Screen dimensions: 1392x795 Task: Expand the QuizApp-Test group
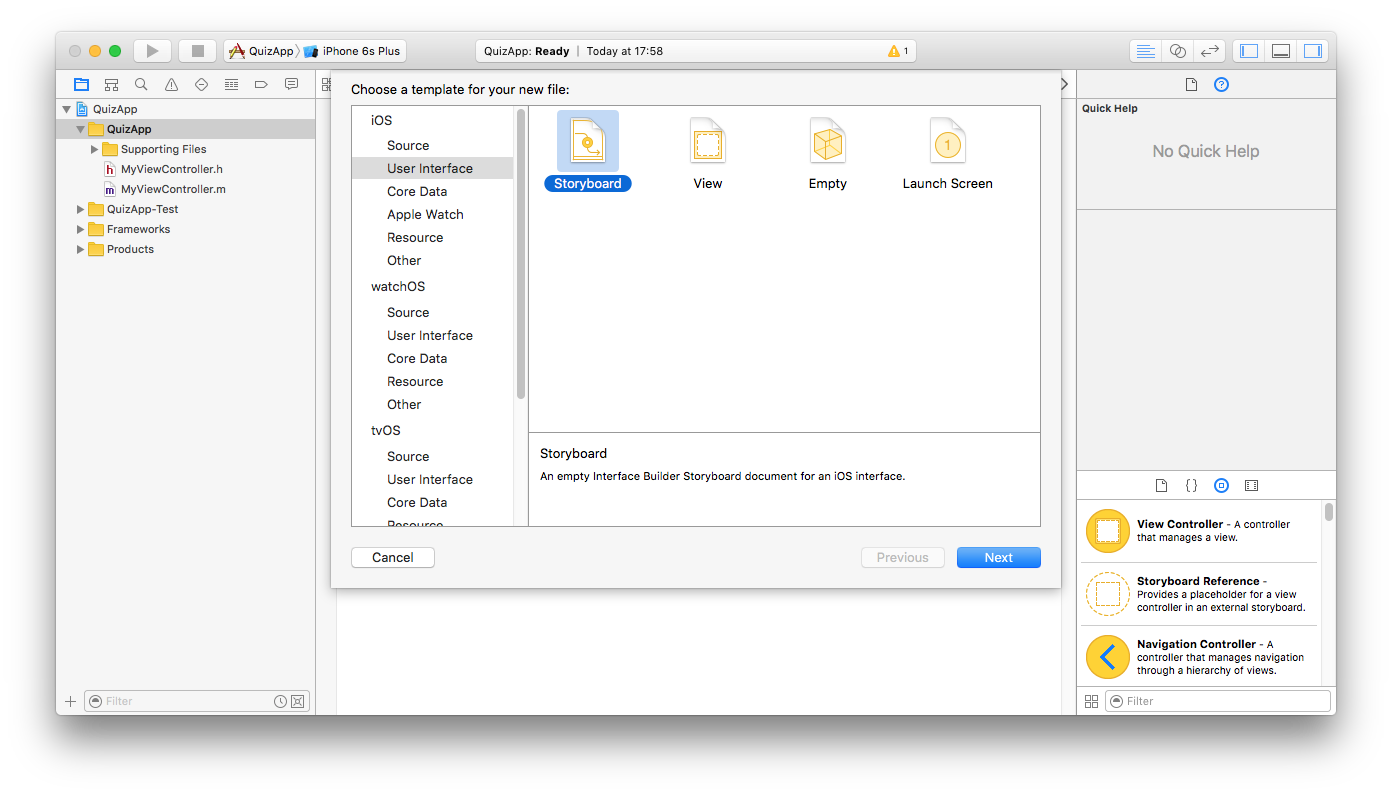pyautogui.click(x=81, y=209)
